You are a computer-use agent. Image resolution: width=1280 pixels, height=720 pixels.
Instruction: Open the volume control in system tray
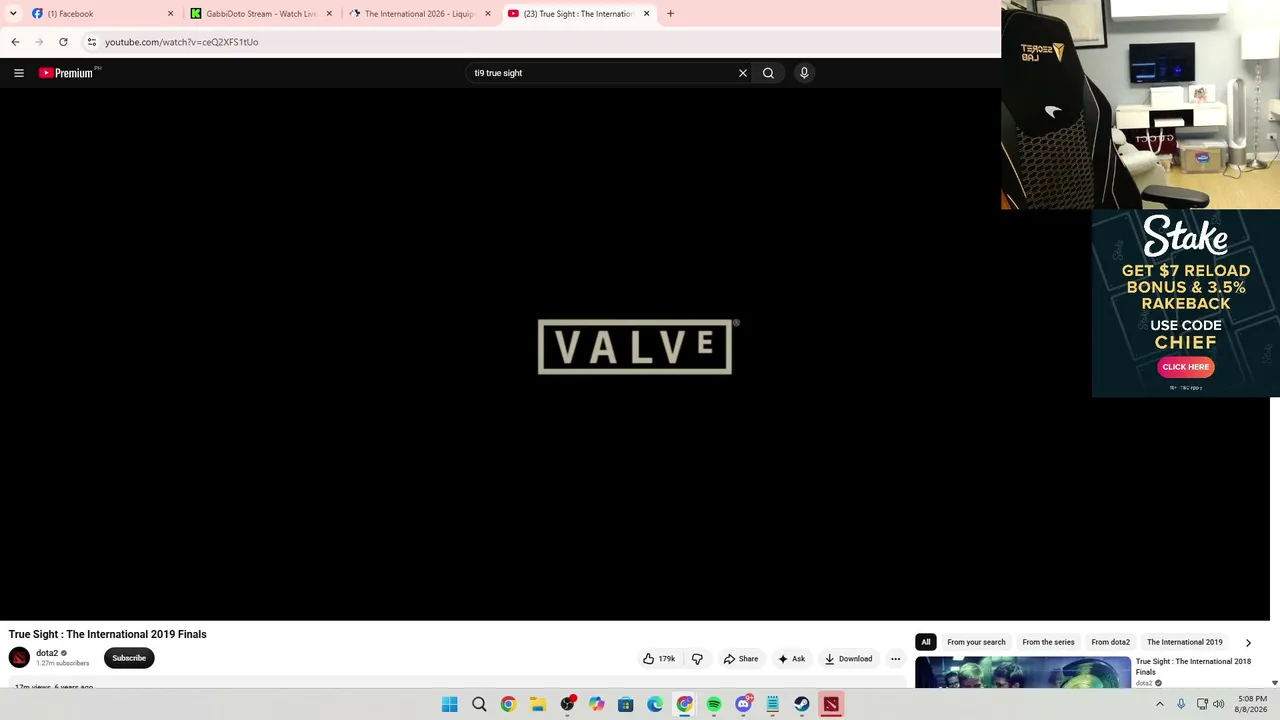click(1218, 704)
